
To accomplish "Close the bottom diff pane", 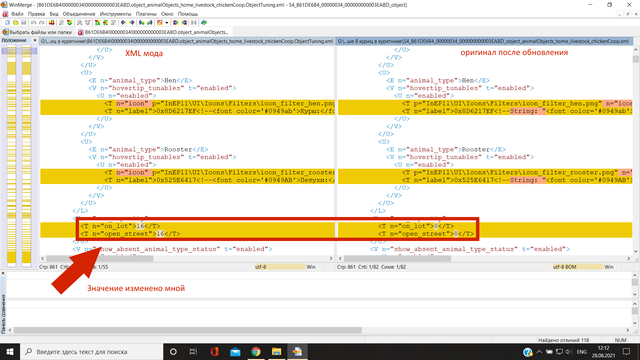I will (2, 273).
